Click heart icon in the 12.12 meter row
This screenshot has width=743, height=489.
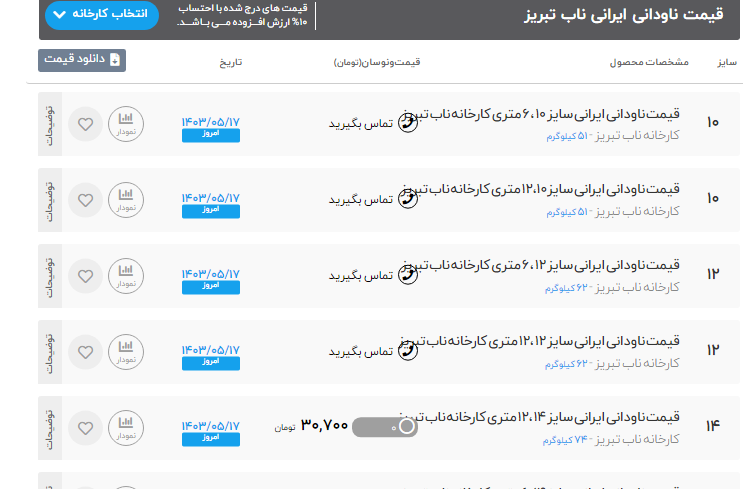(86, 351)
